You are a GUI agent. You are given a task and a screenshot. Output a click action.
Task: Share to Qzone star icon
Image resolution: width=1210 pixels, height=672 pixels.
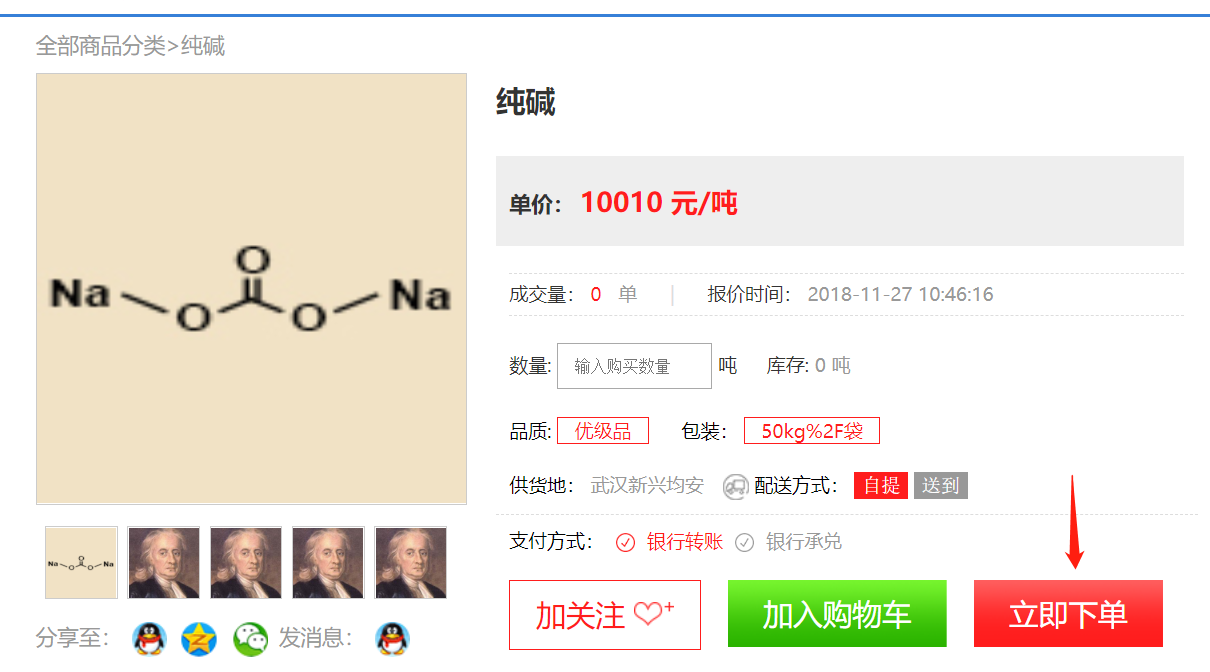(199, 638)
